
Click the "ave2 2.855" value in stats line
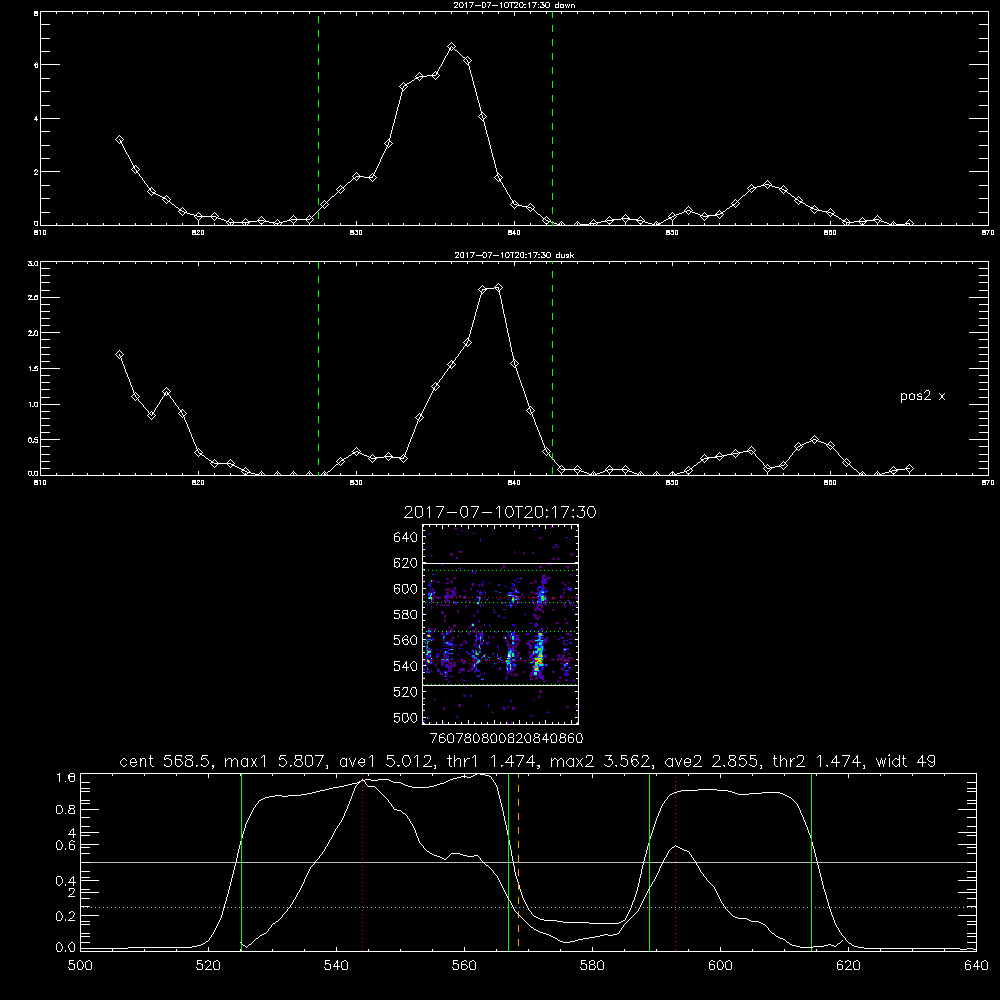[712, 761]
